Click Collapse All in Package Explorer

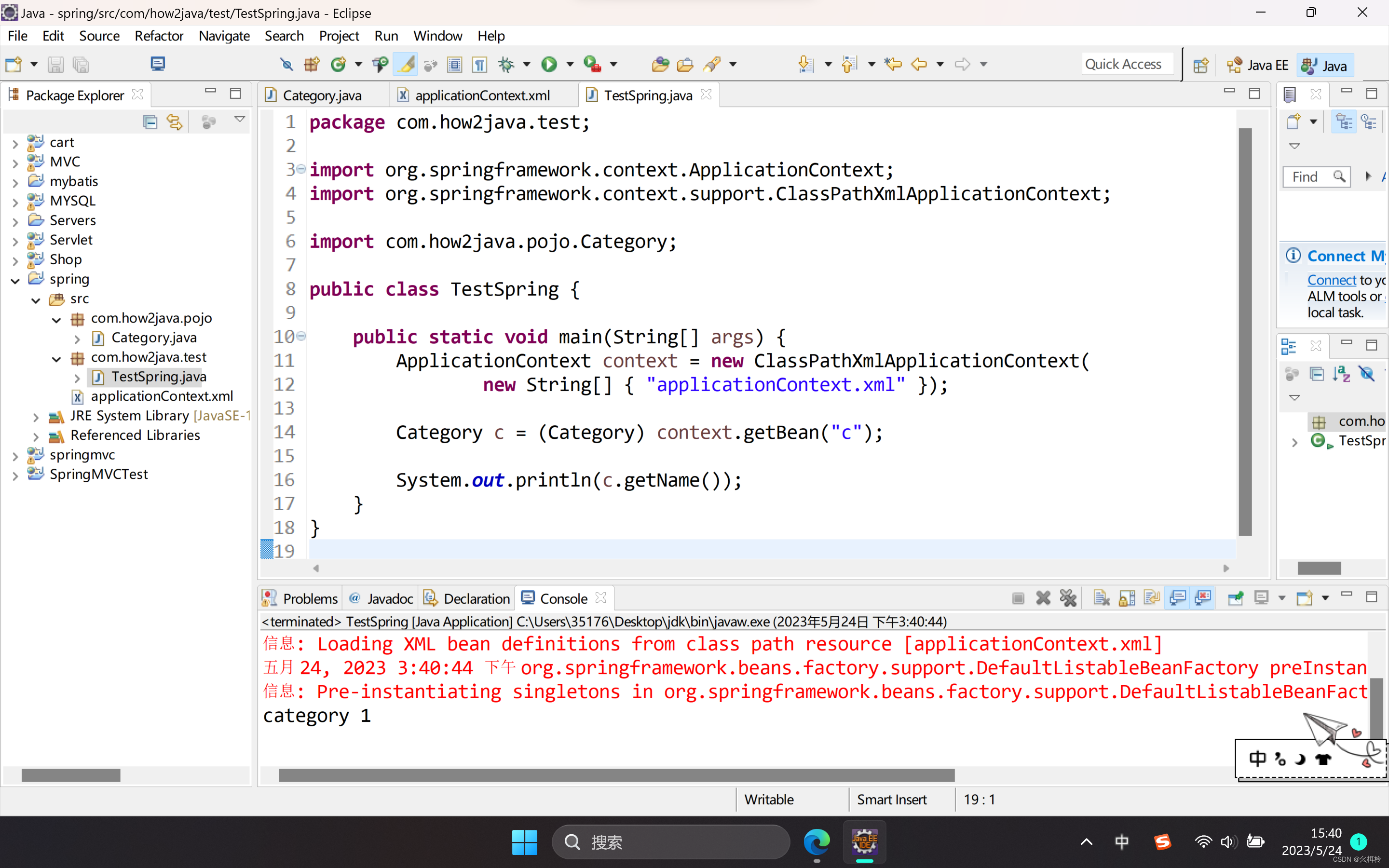tap(150, 122)
